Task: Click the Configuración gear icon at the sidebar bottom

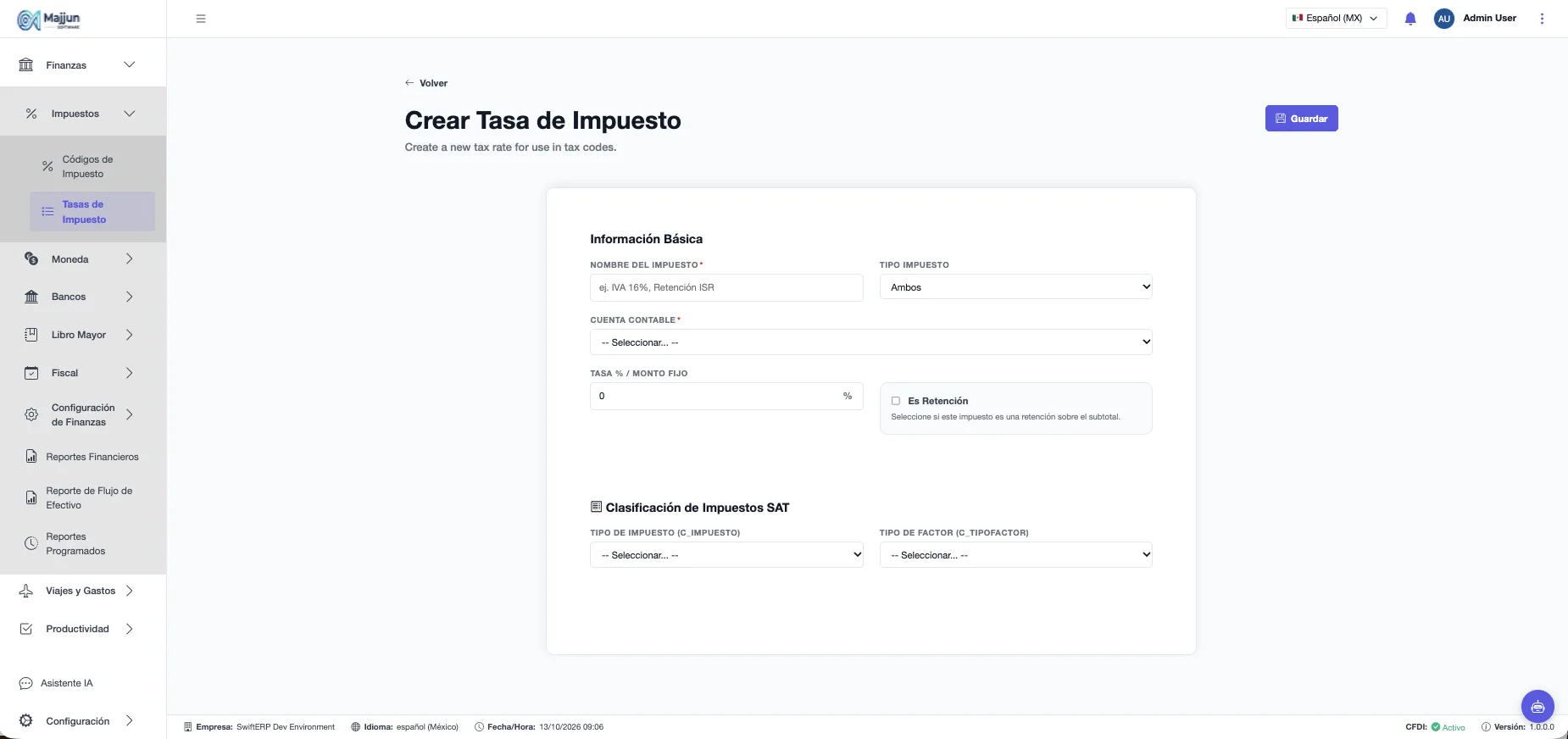Action: [26, 721]
